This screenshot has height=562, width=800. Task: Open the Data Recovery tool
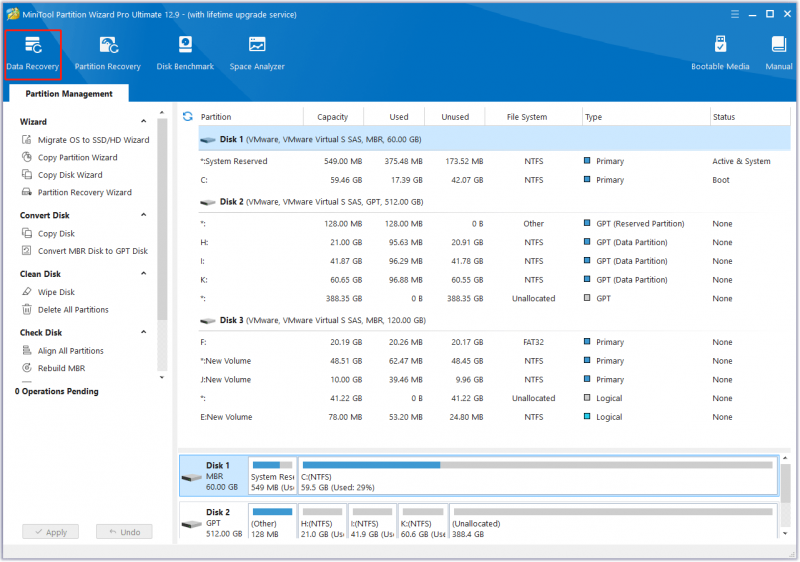[x=33, y=54]
